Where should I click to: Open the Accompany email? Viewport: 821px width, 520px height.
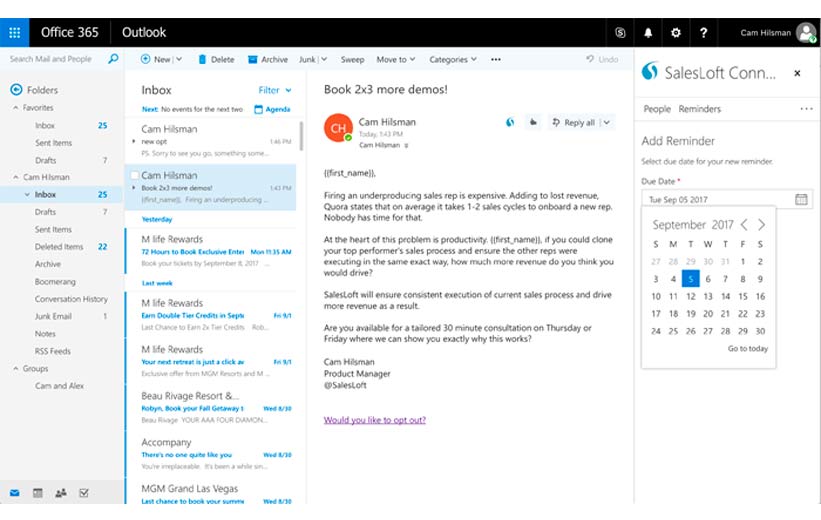[212, 454]
